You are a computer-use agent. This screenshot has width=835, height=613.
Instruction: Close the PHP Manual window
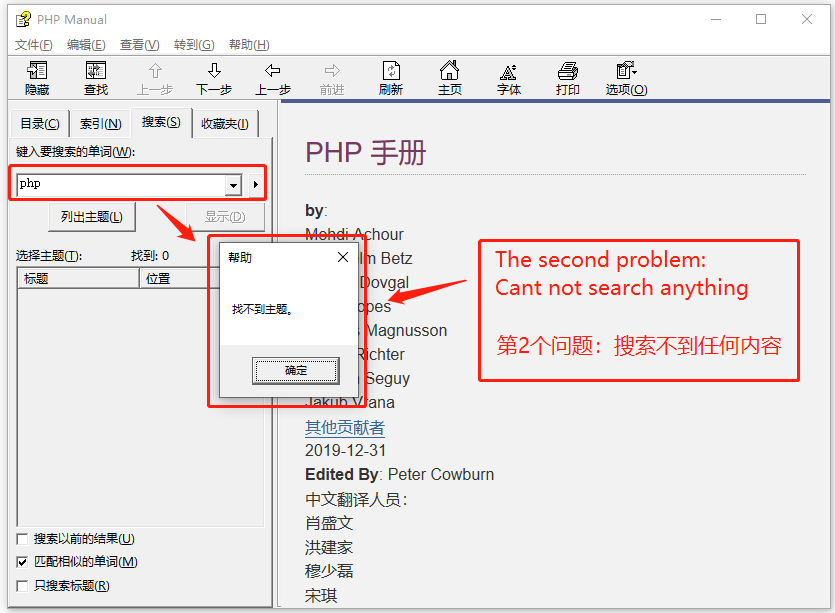806,20
